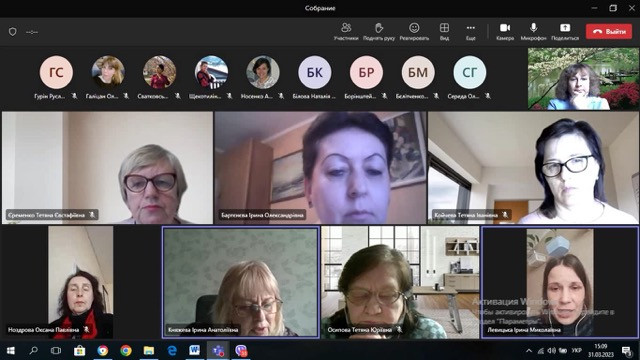Open the Участники participants panel

click(x=346, y=32)
